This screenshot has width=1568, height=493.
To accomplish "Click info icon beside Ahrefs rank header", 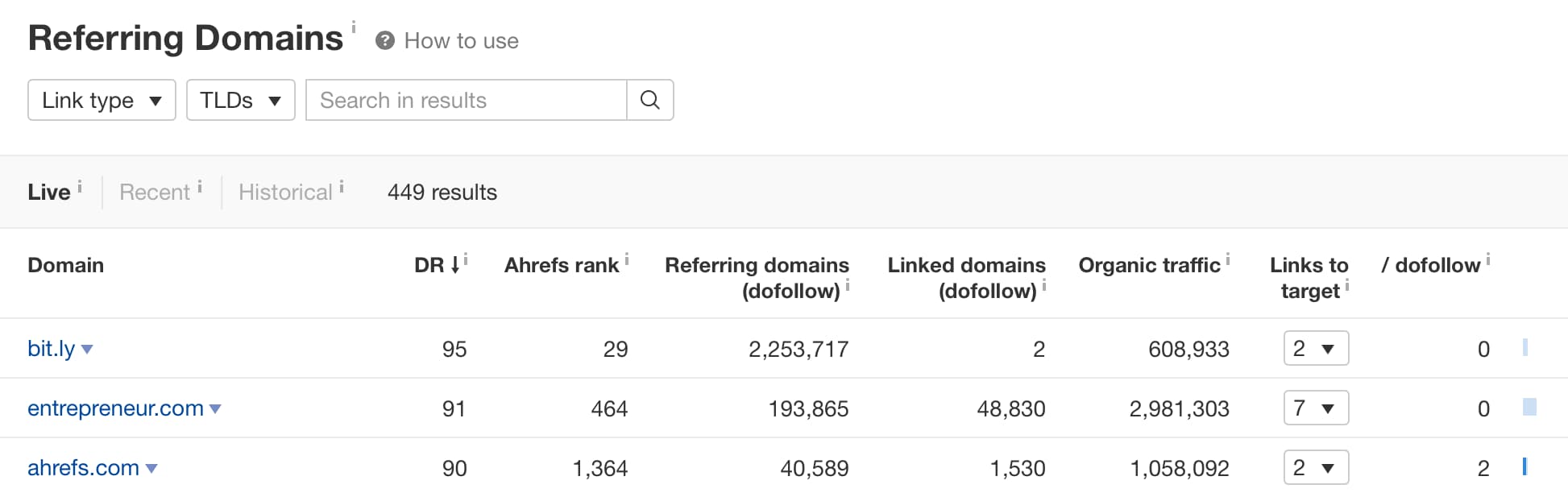I will [x=627, y=259].
